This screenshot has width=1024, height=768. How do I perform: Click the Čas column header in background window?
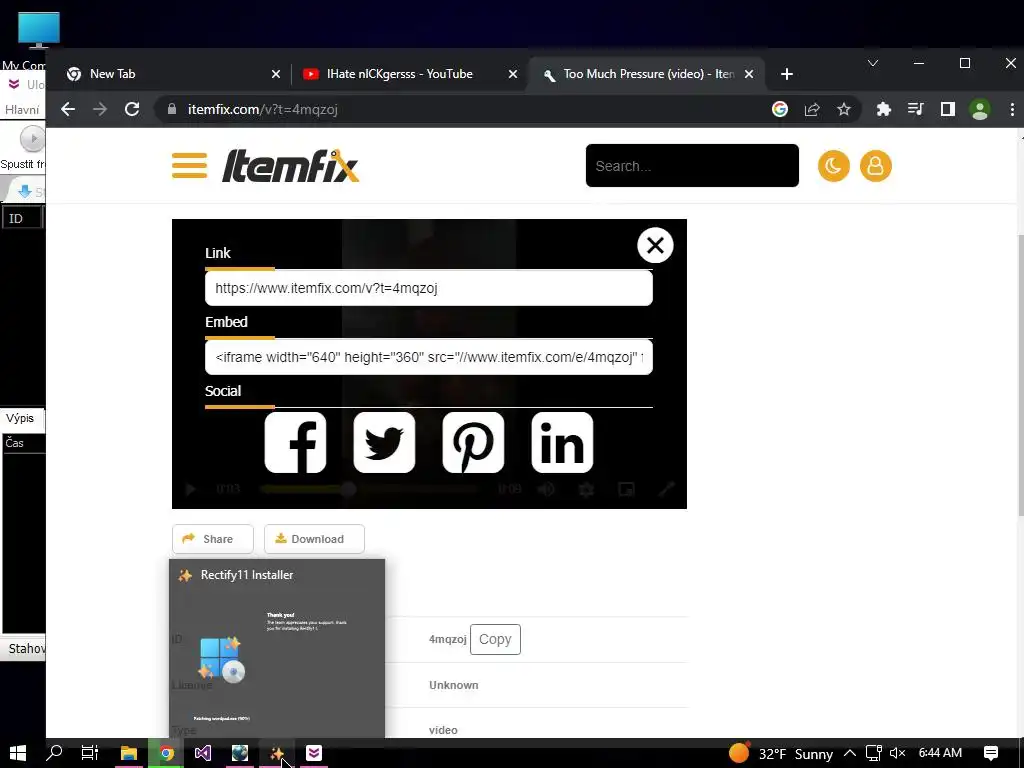click(24, 443)
